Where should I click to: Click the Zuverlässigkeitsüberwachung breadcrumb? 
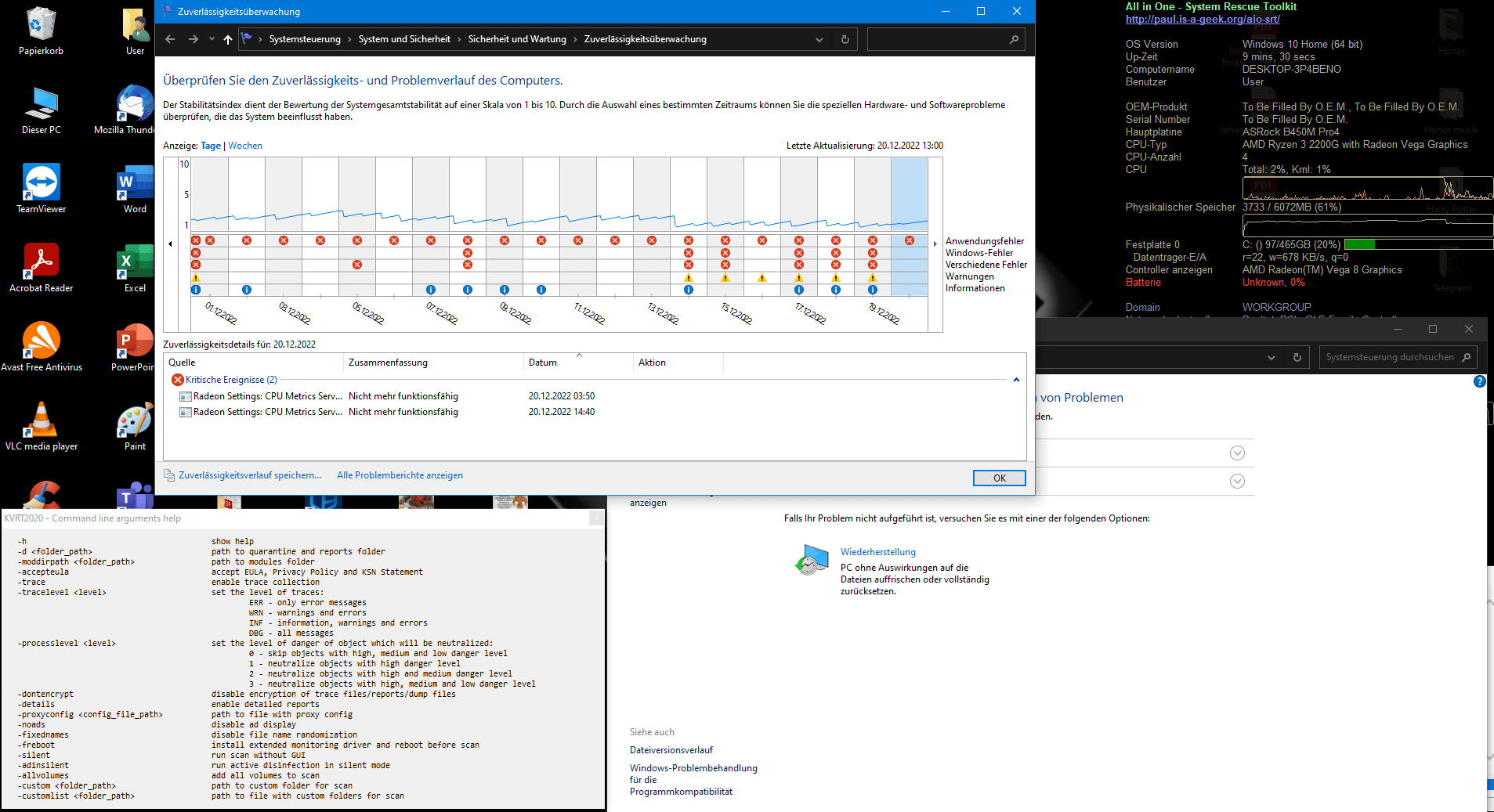tap(646, 39)
